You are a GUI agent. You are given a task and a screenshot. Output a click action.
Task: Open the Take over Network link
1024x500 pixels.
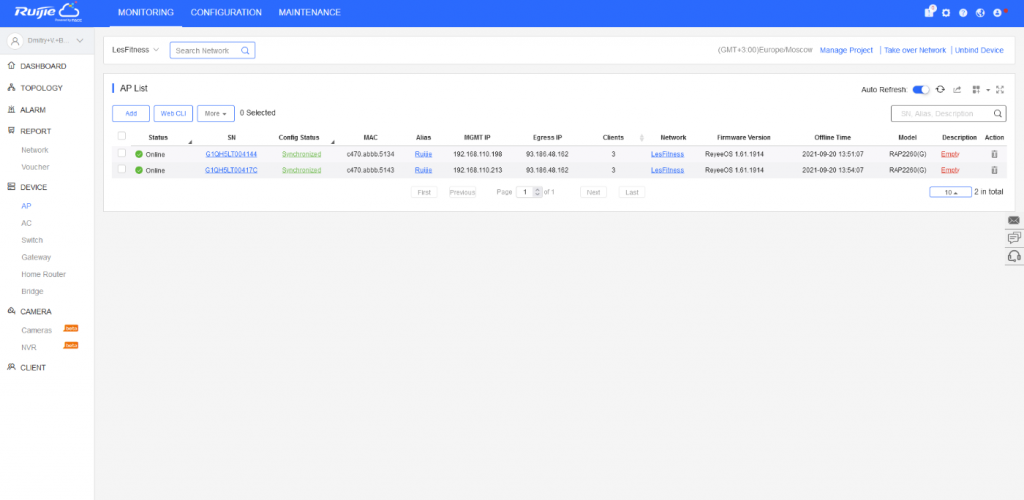click(914, 50)
